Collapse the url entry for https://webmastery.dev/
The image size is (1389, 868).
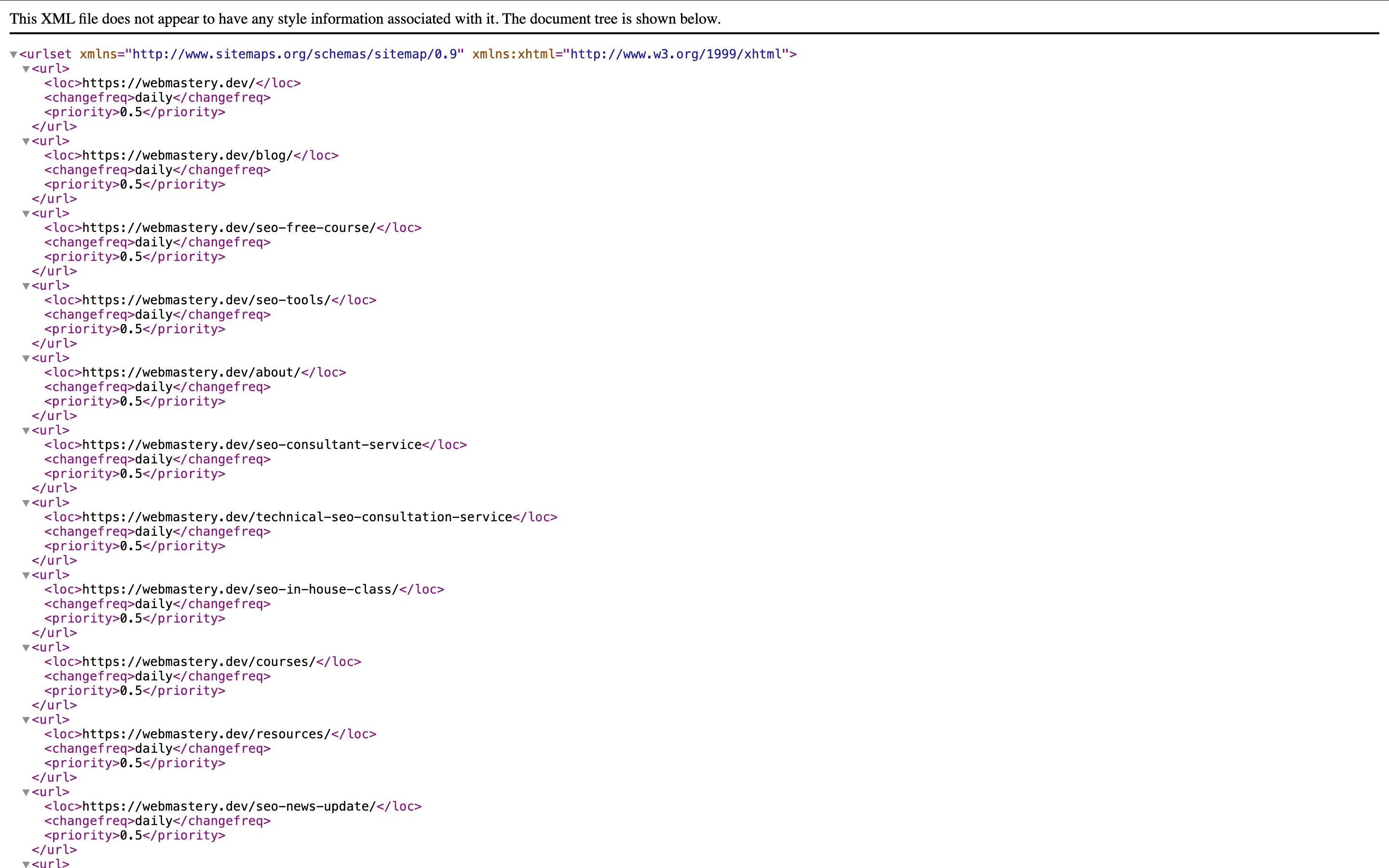click(26, 68)
